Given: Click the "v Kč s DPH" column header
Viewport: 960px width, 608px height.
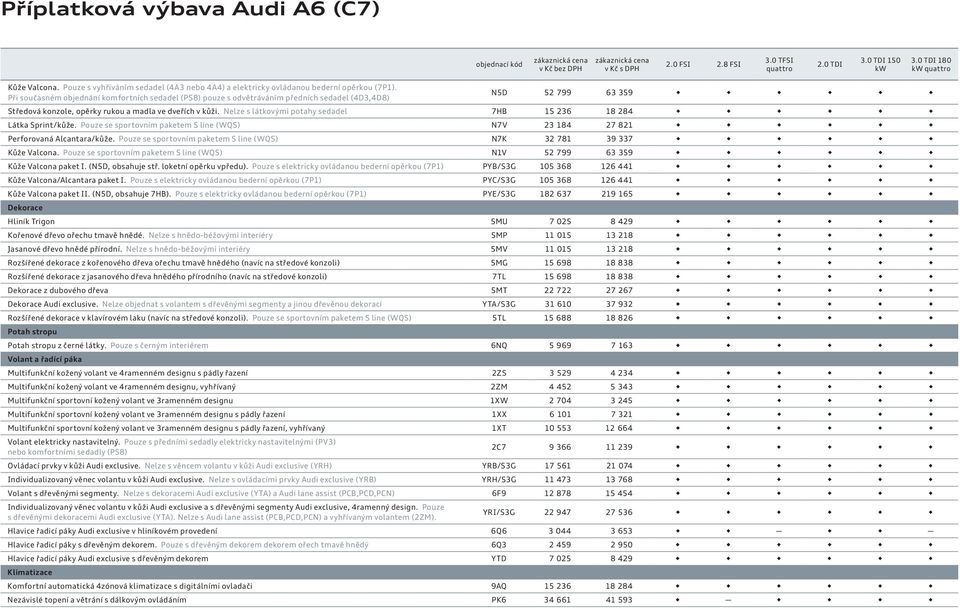Looking at the screenshot, I should click(x=621, y=69).
